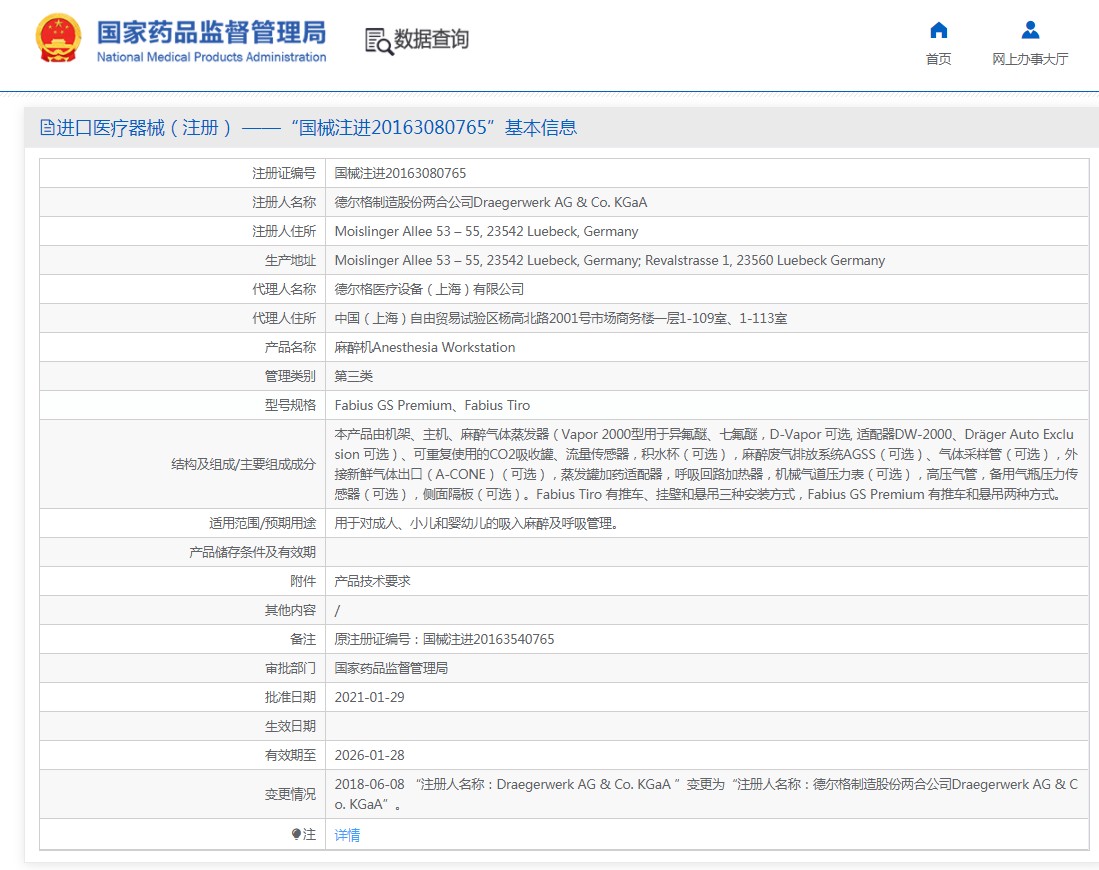The height and width of the screenshot is (870, 1099).
Task: Click the national emblem logo
Action: coord(59,41)
